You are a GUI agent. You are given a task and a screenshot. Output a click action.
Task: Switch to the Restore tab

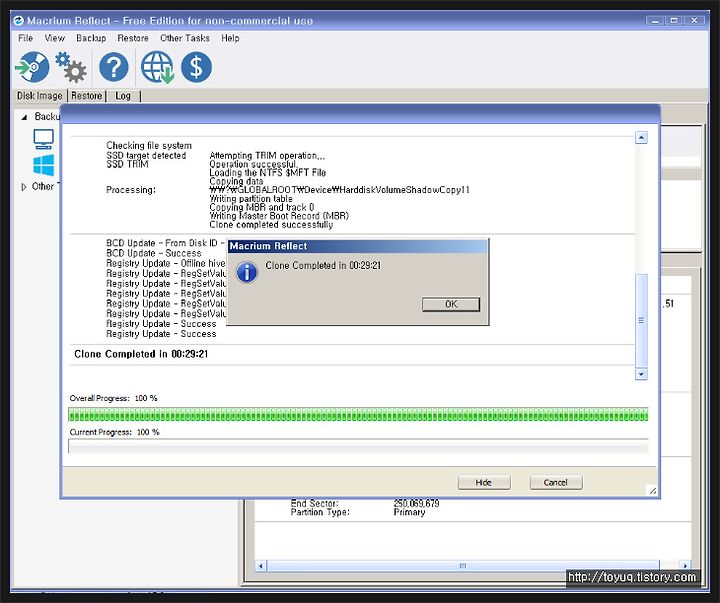tap(86, 96)
